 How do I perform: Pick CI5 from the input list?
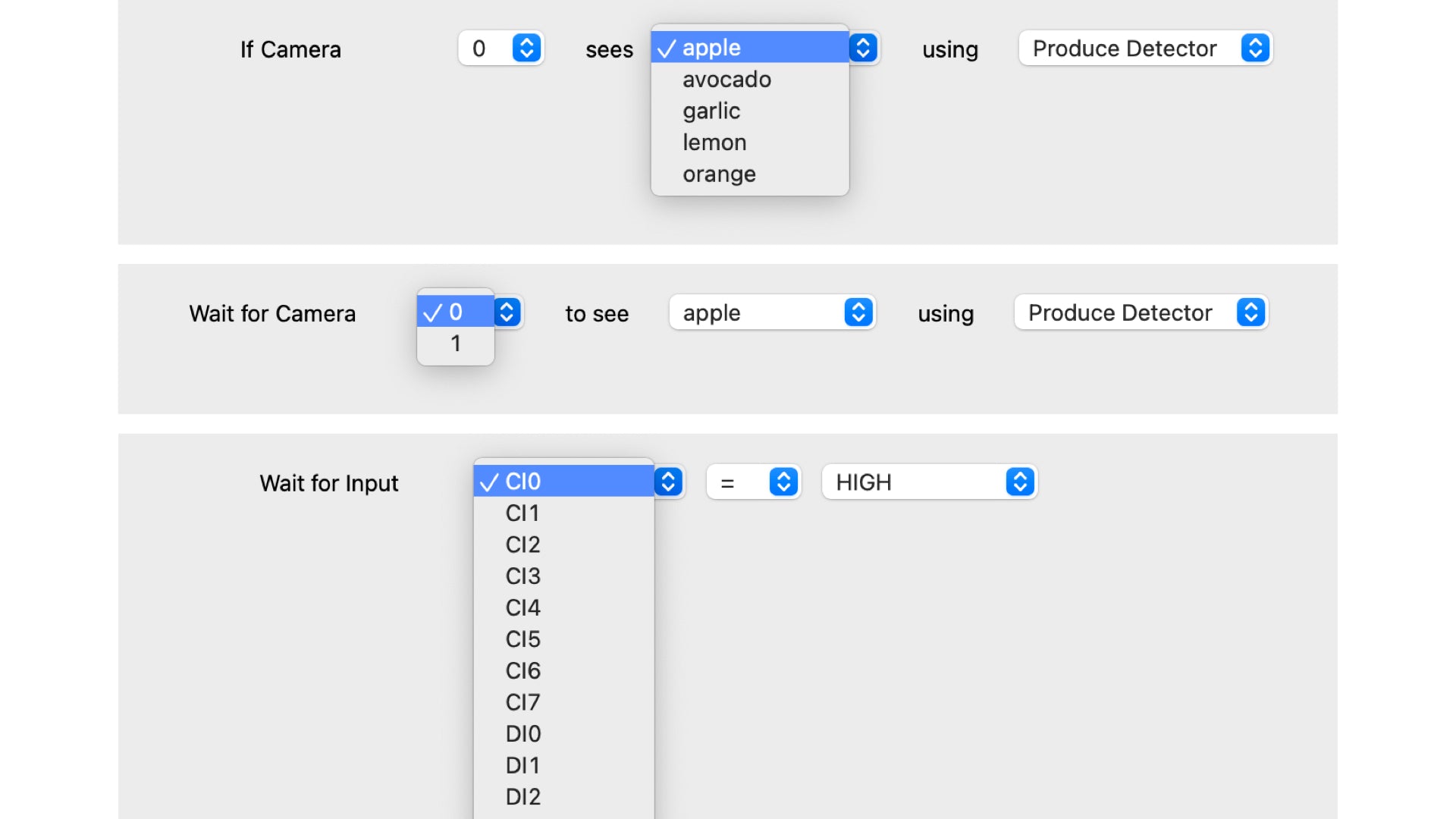pos(522,639)
